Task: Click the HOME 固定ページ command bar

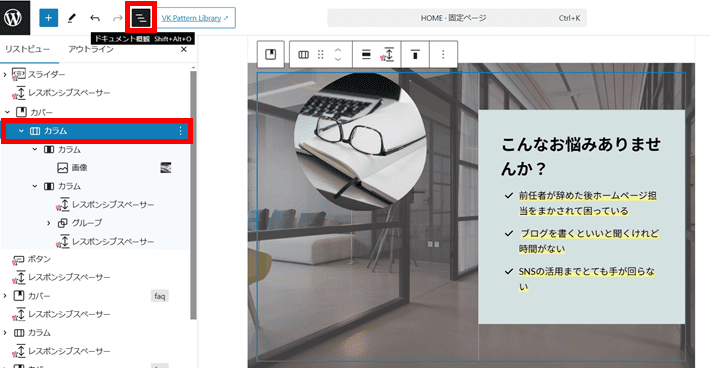Action: click(456, 18)
